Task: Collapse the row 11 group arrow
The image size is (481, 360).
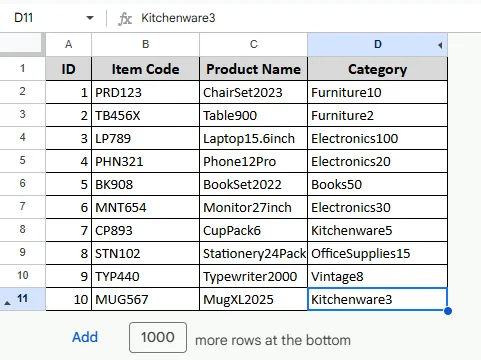Action: pyautogui.click(x=7, y=303)
